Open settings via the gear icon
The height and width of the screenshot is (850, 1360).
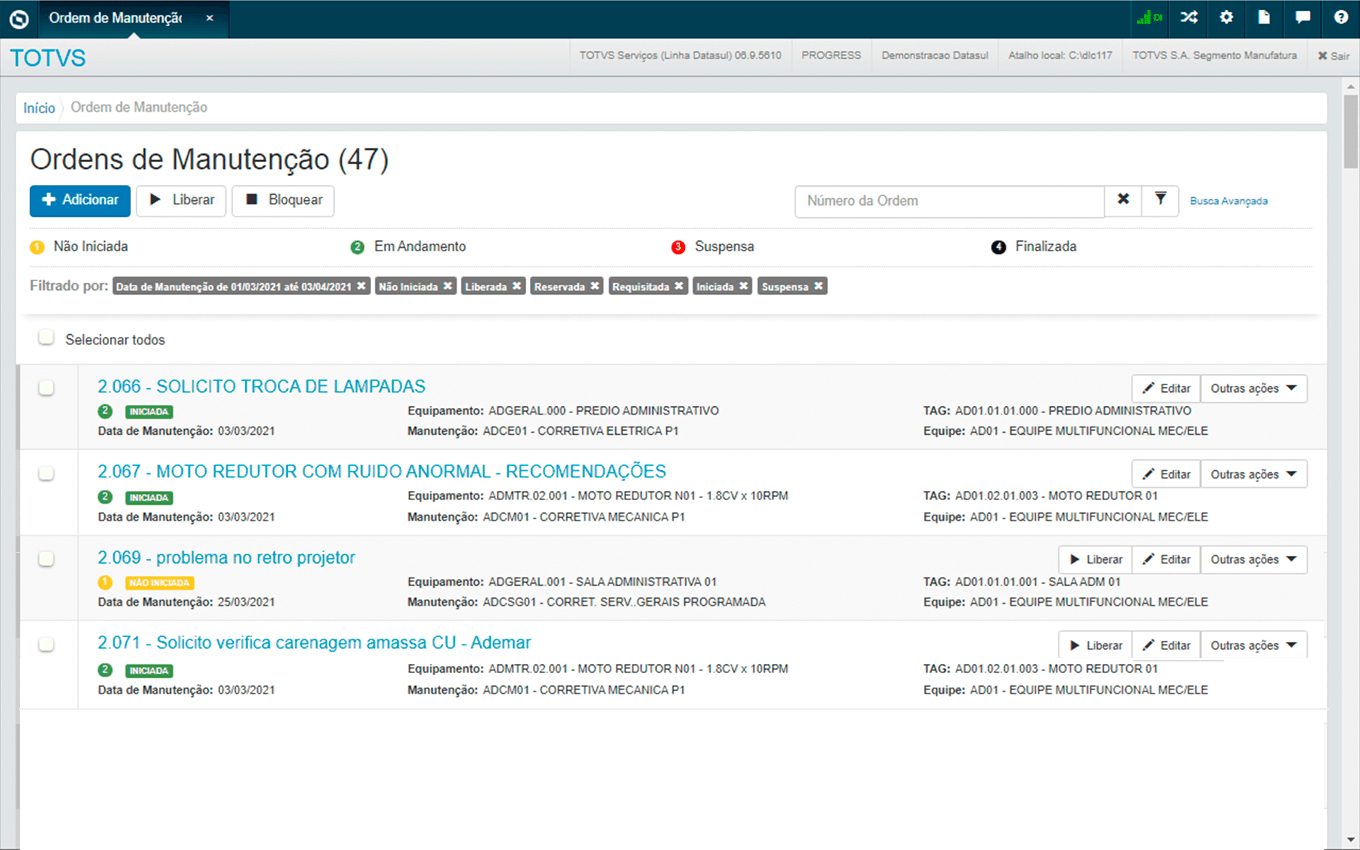click(1226, 18)
